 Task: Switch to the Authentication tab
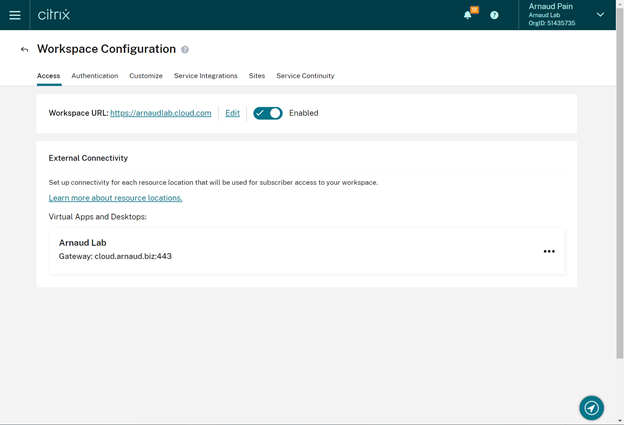point(95,76)
